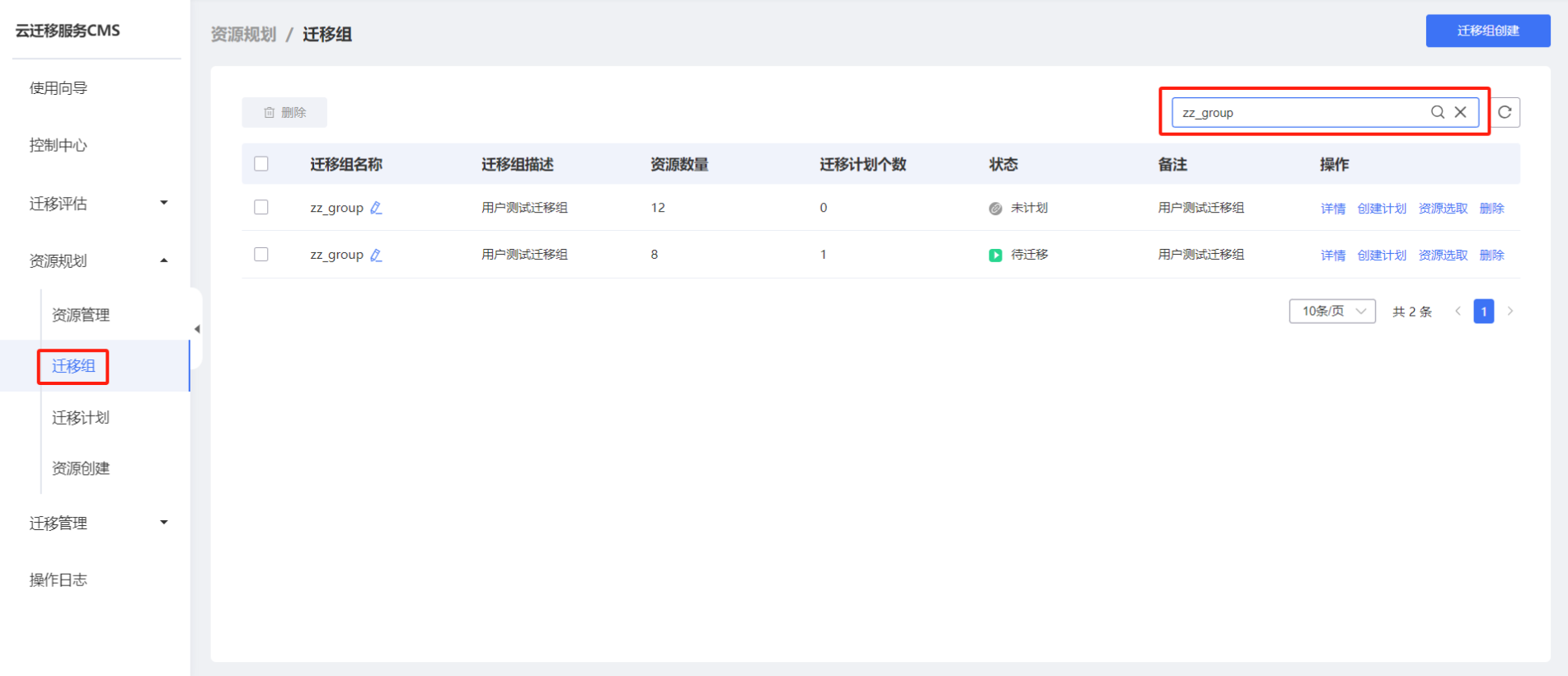
Task: Click the 迁移计划个数 column header
Action: tap(863, 164)
